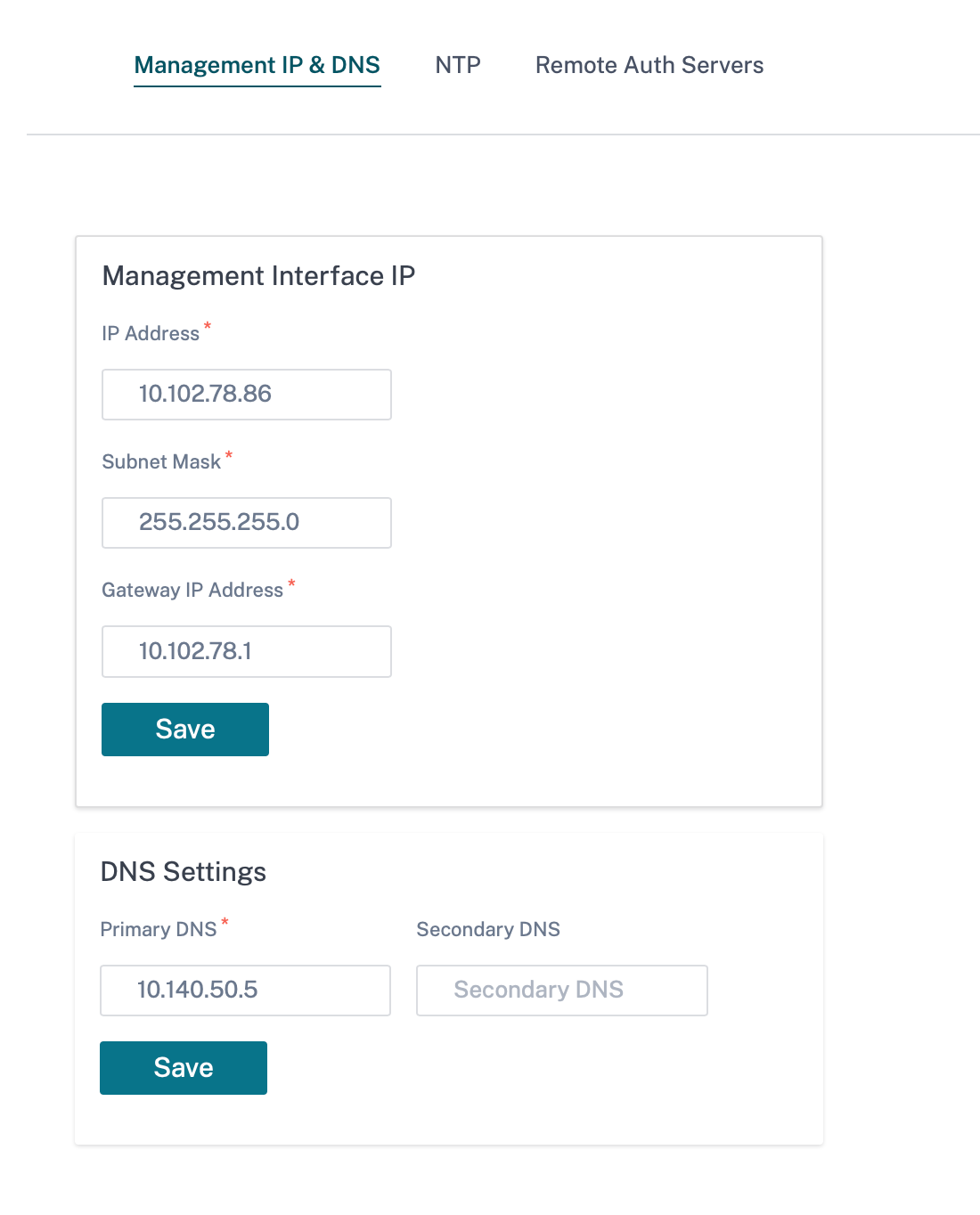This screenshot has height=1215, width=980.
Task: Click the Primary DNS label
Action: (159, 929)
